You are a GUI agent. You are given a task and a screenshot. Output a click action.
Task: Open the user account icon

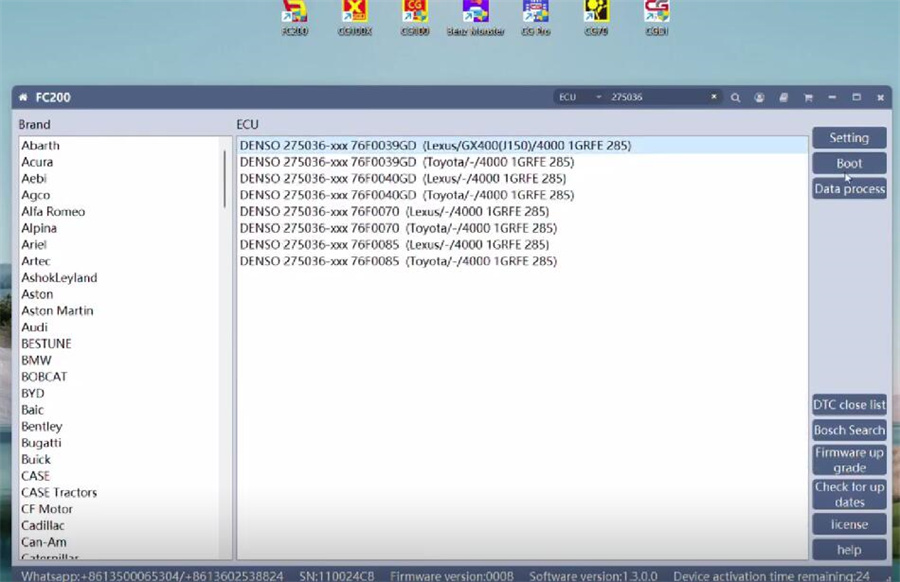tap(759, 98)
